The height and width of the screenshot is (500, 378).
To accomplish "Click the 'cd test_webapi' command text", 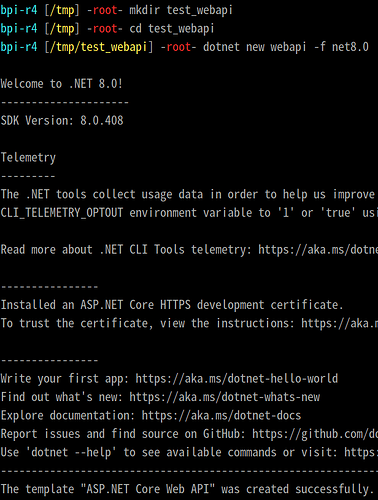I will [x=171, y=29].
